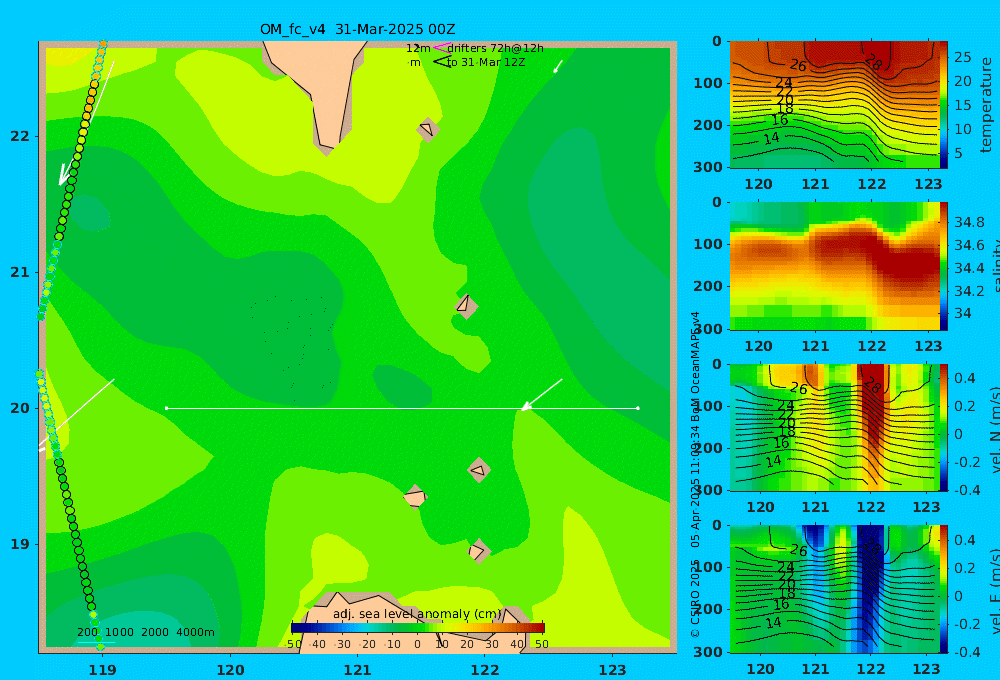
Task: Click the black arrow legend symbol
Action: pos(442,62)
